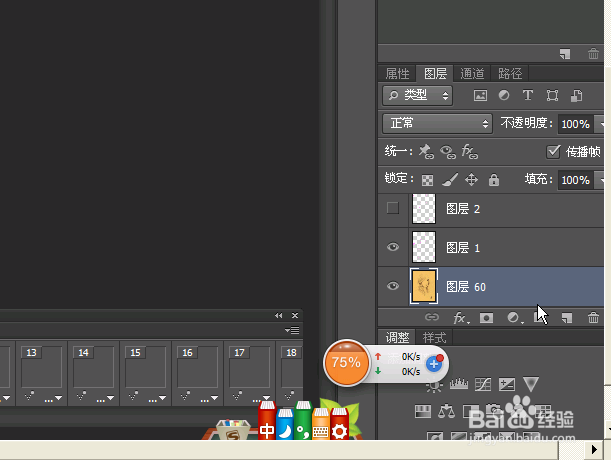Switch to the 调整 tab

pyautogui.click(x=397, y=338)
